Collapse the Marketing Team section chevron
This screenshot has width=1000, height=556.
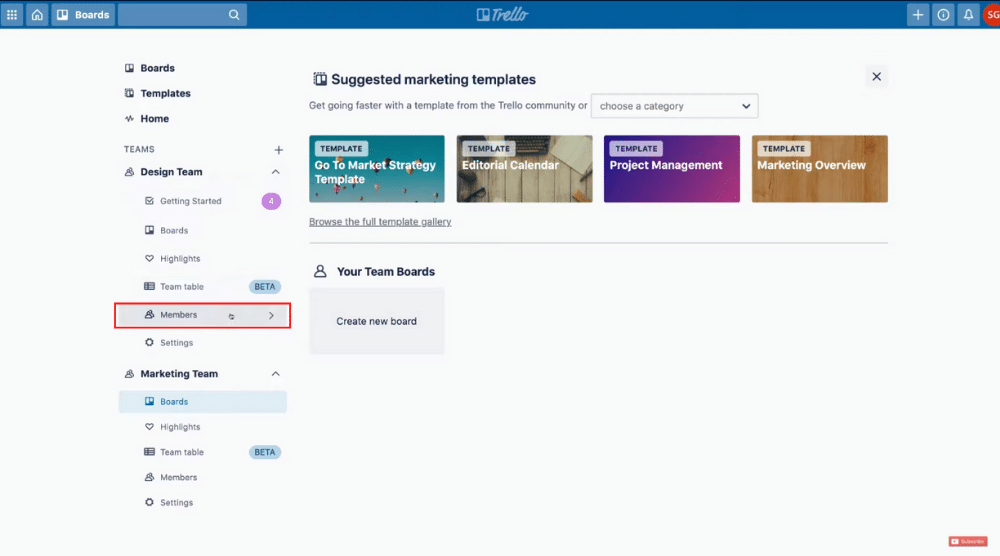click(x=276, y=374)
